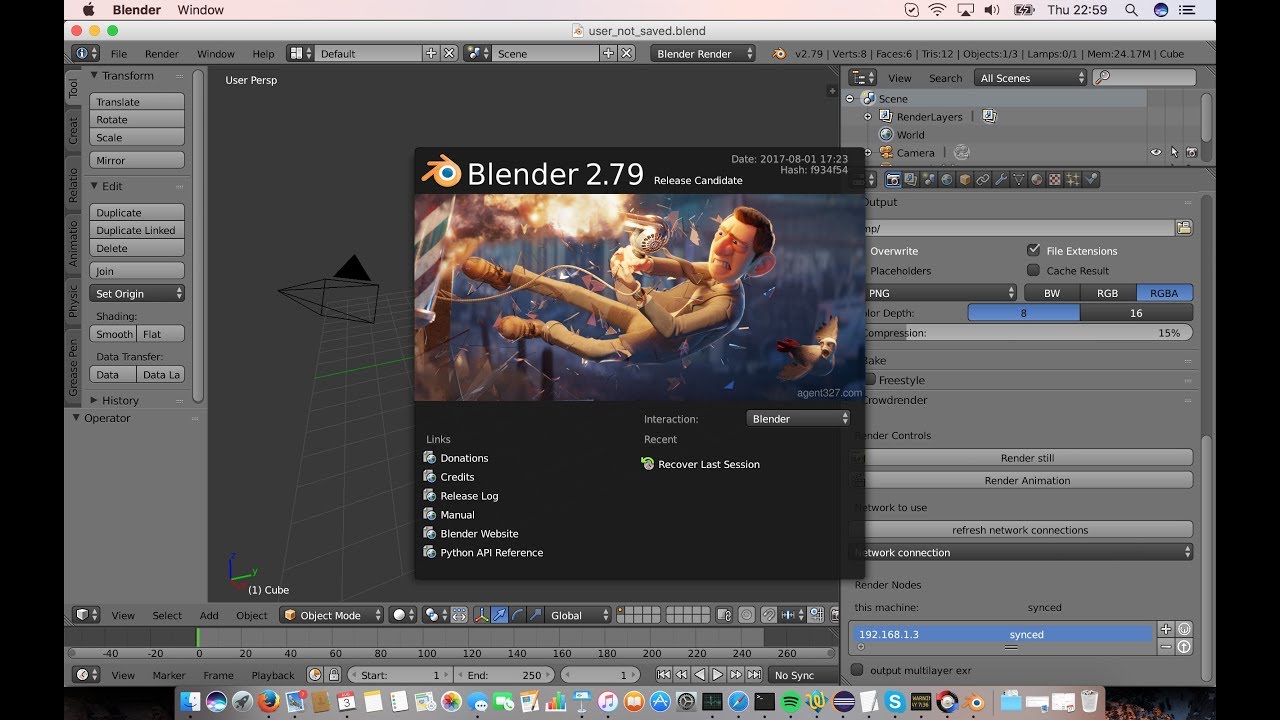Click the info editor type icon
The width and height of the screenshot is (1280, 720).
point(87,53)
